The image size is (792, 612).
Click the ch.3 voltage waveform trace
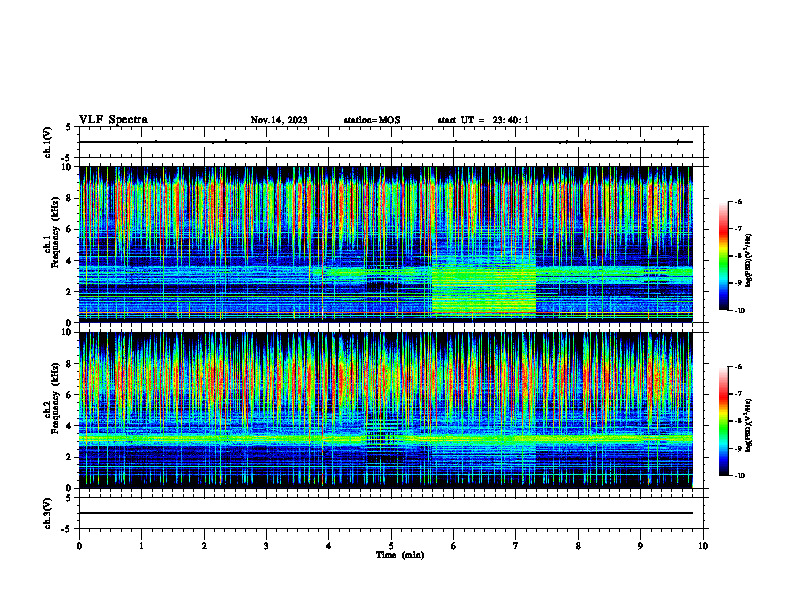386,513
